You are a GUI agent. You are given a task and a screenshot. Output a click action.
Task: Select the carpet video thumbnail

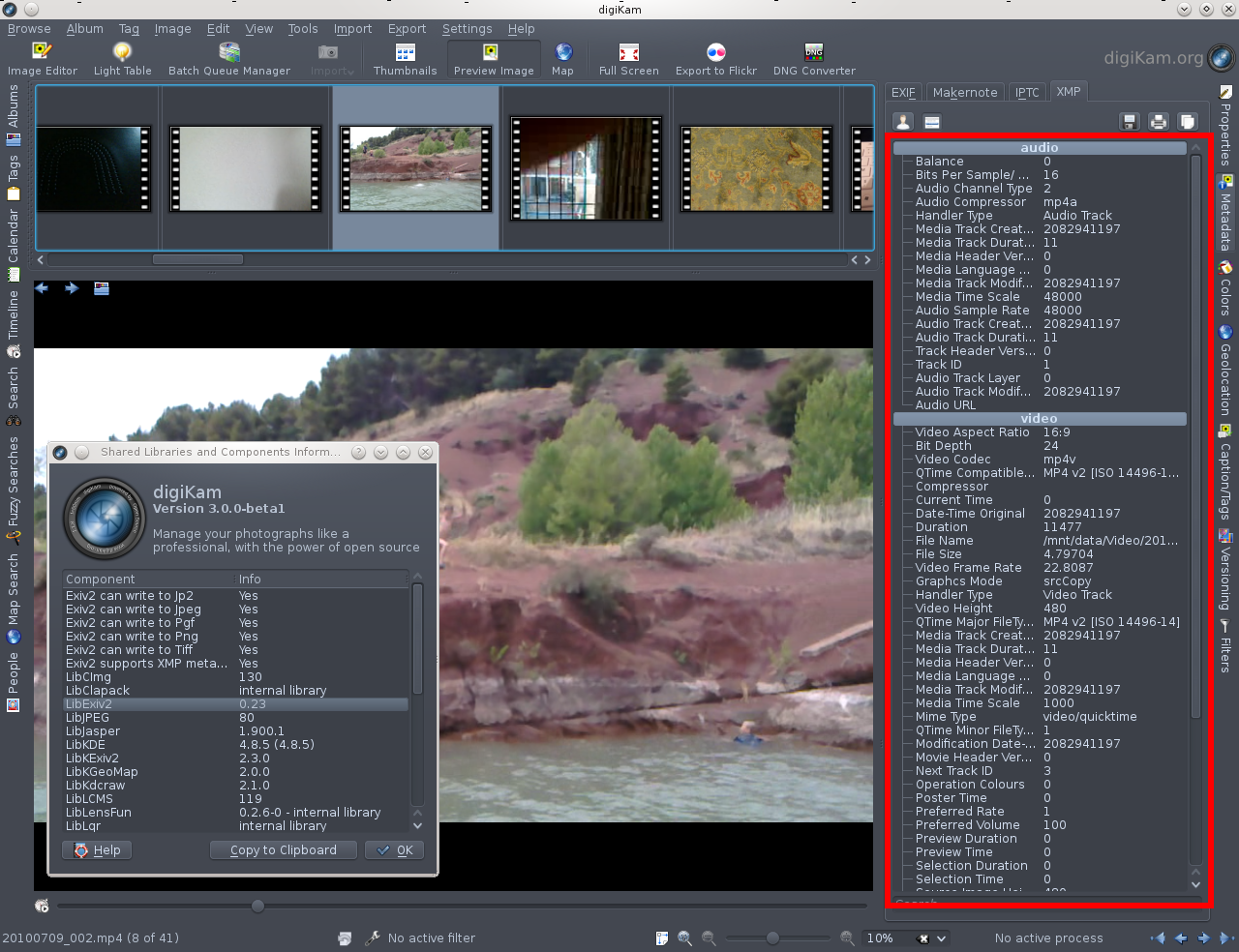[x=756, y=168]
